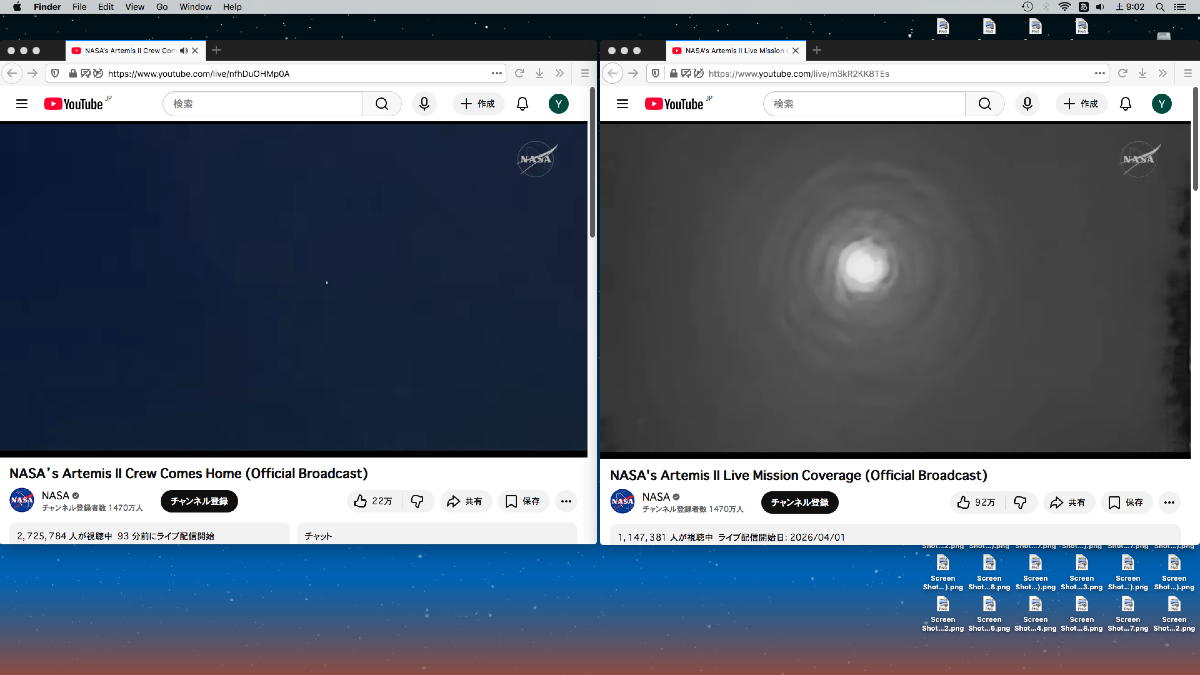
Task: Save the Crew Comes Home video
Action: pos(522,501)
